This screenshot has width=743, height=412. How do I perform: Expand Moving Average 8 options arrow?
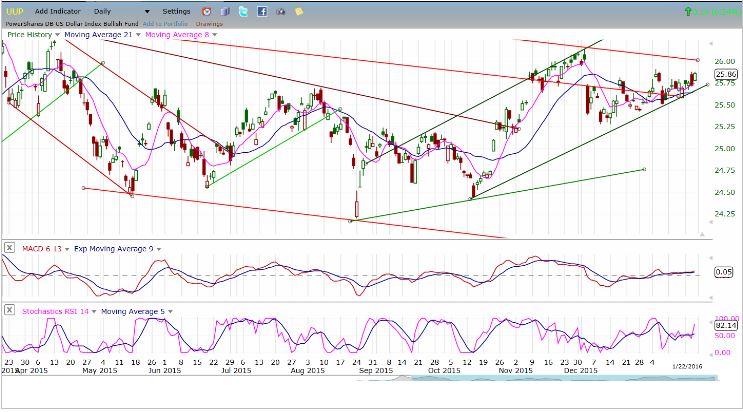215,35
